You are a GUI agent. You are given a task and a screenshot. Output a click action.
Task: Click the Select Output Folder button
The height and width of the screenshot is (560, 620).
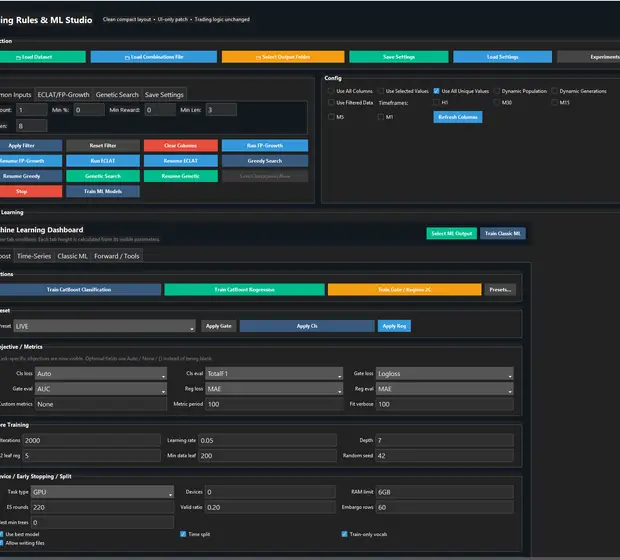tap(283, 57)
